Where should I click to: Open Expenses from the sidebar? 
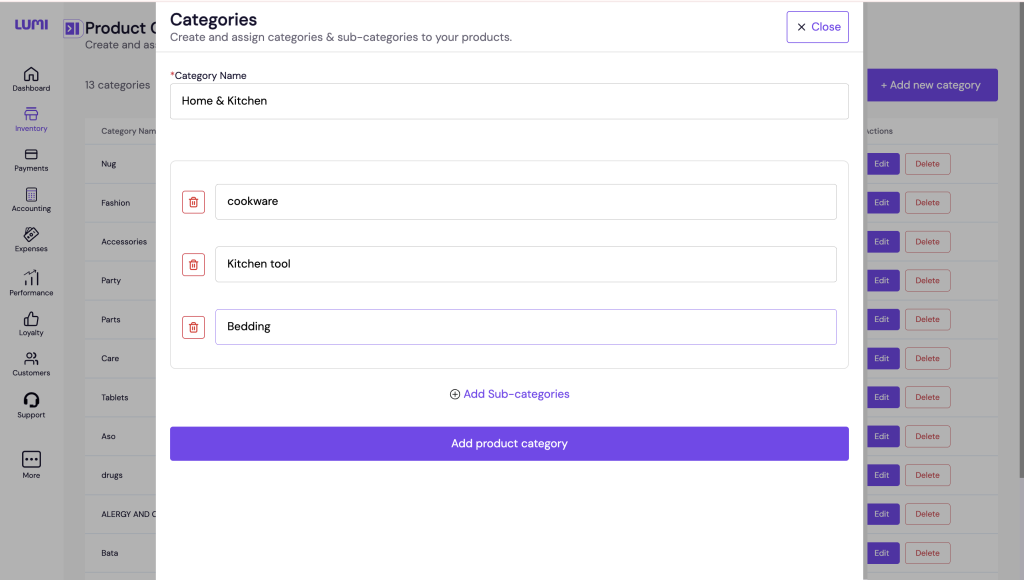(x=31, y=236)
